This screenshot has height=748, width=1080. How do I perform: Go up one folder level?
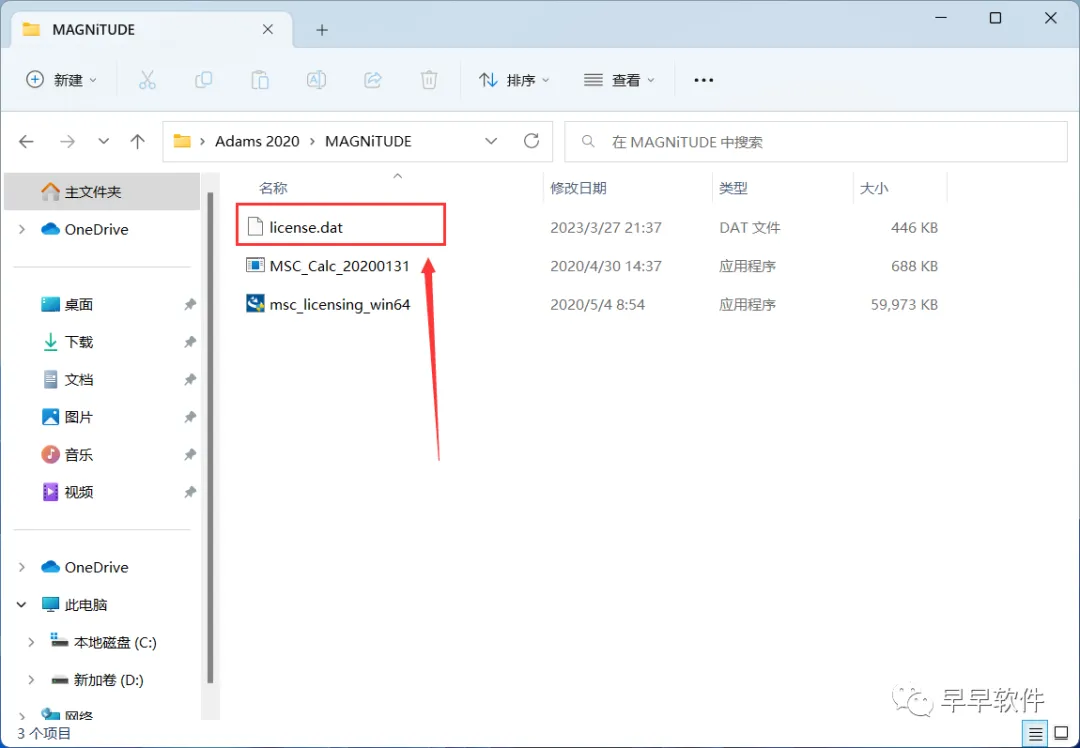138,142
